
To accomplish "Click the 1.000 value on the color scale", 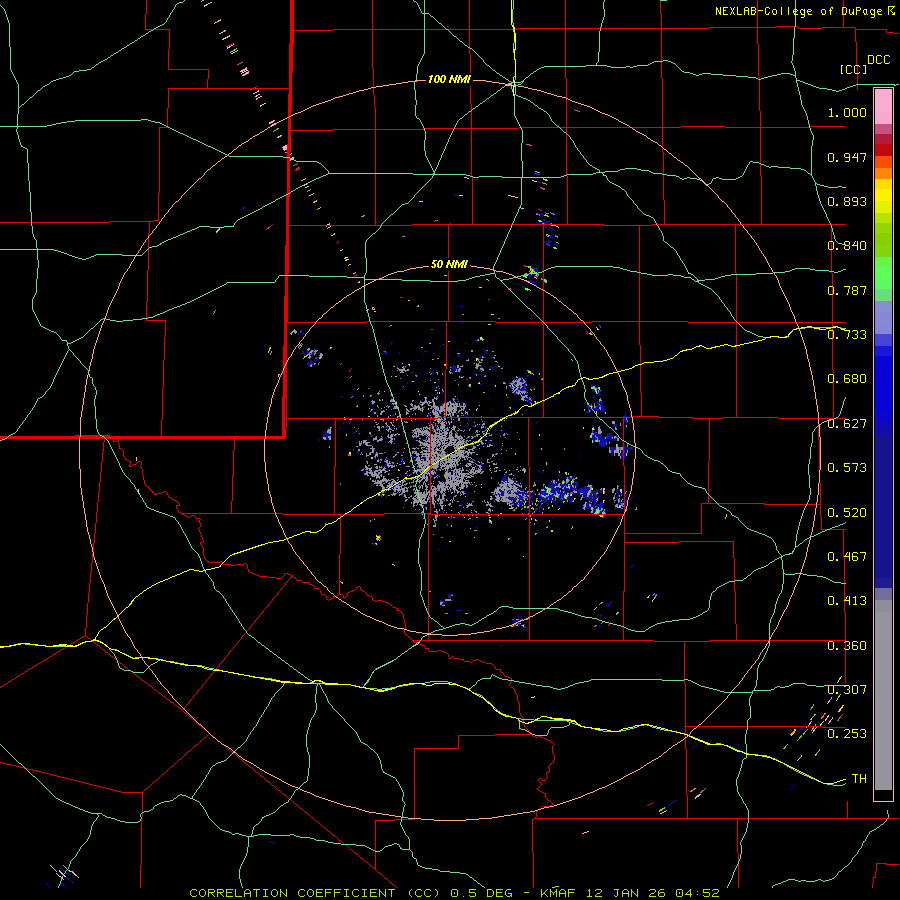I will point(847,112).
